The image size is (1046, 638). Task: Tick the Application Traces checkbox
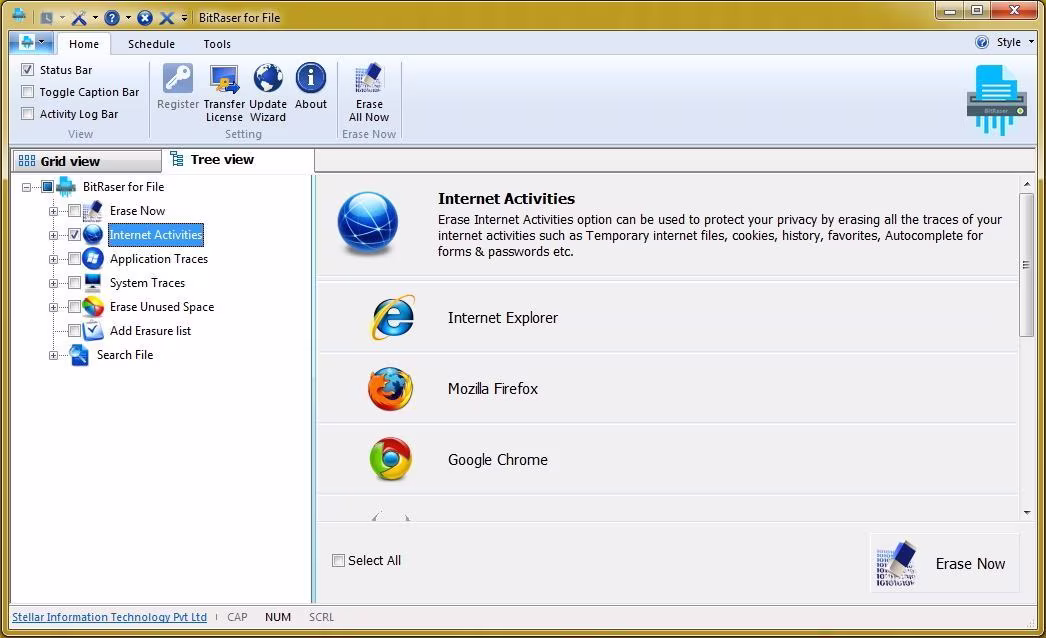click(74, 259)
